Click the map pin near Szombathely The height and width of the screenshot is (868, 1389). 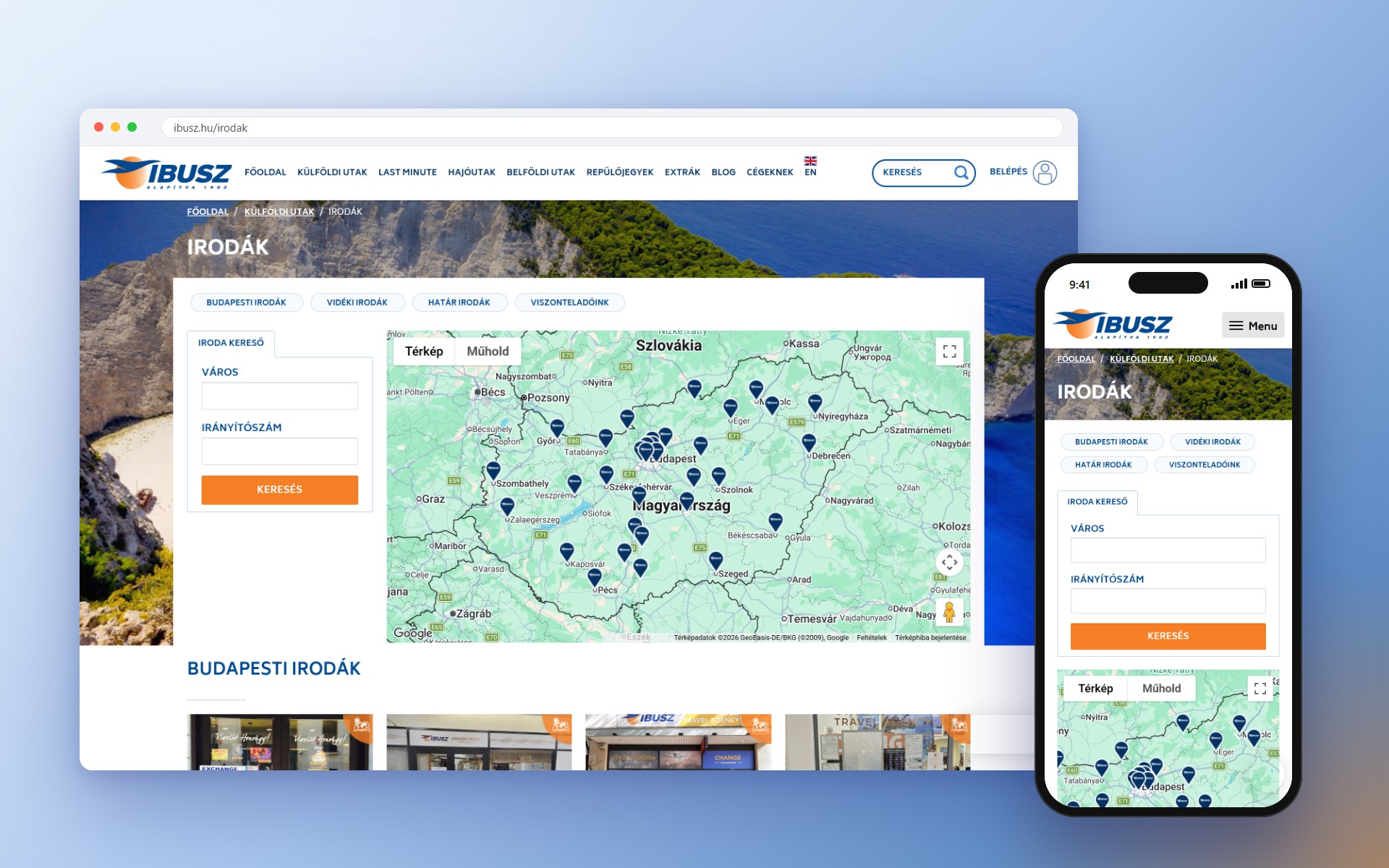493,470
